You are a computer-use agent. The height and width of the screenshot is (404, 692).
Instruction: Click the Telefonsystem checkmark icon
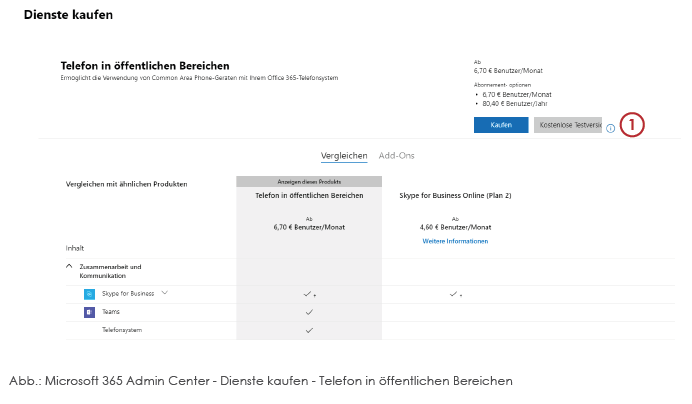point(309,330)
